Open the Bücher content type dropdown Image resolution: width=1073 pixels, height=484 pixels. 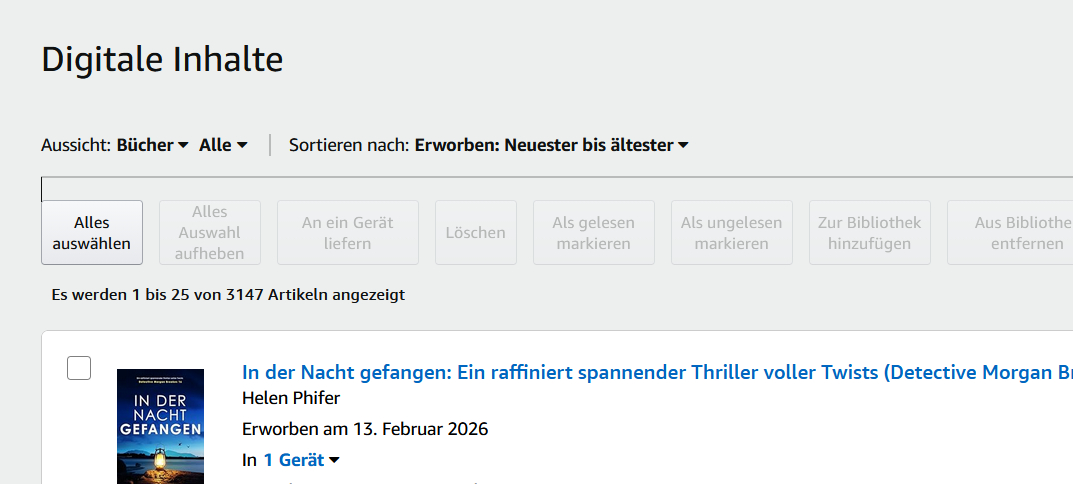pos(152,145)
